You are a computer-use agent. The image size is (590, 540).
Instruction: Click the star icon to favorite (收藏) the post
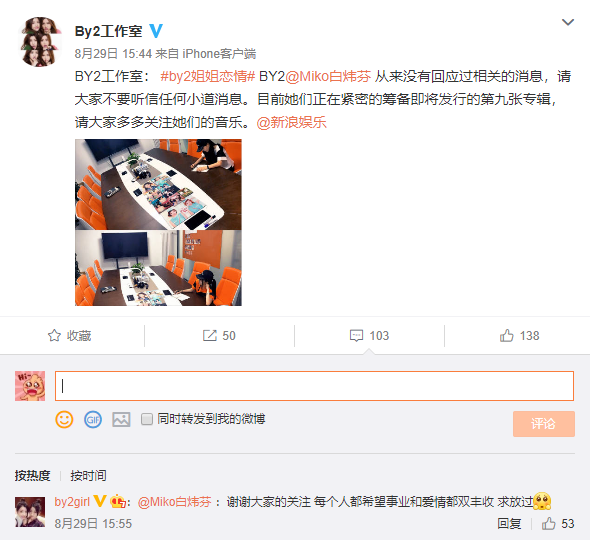[x=55, y=335]
